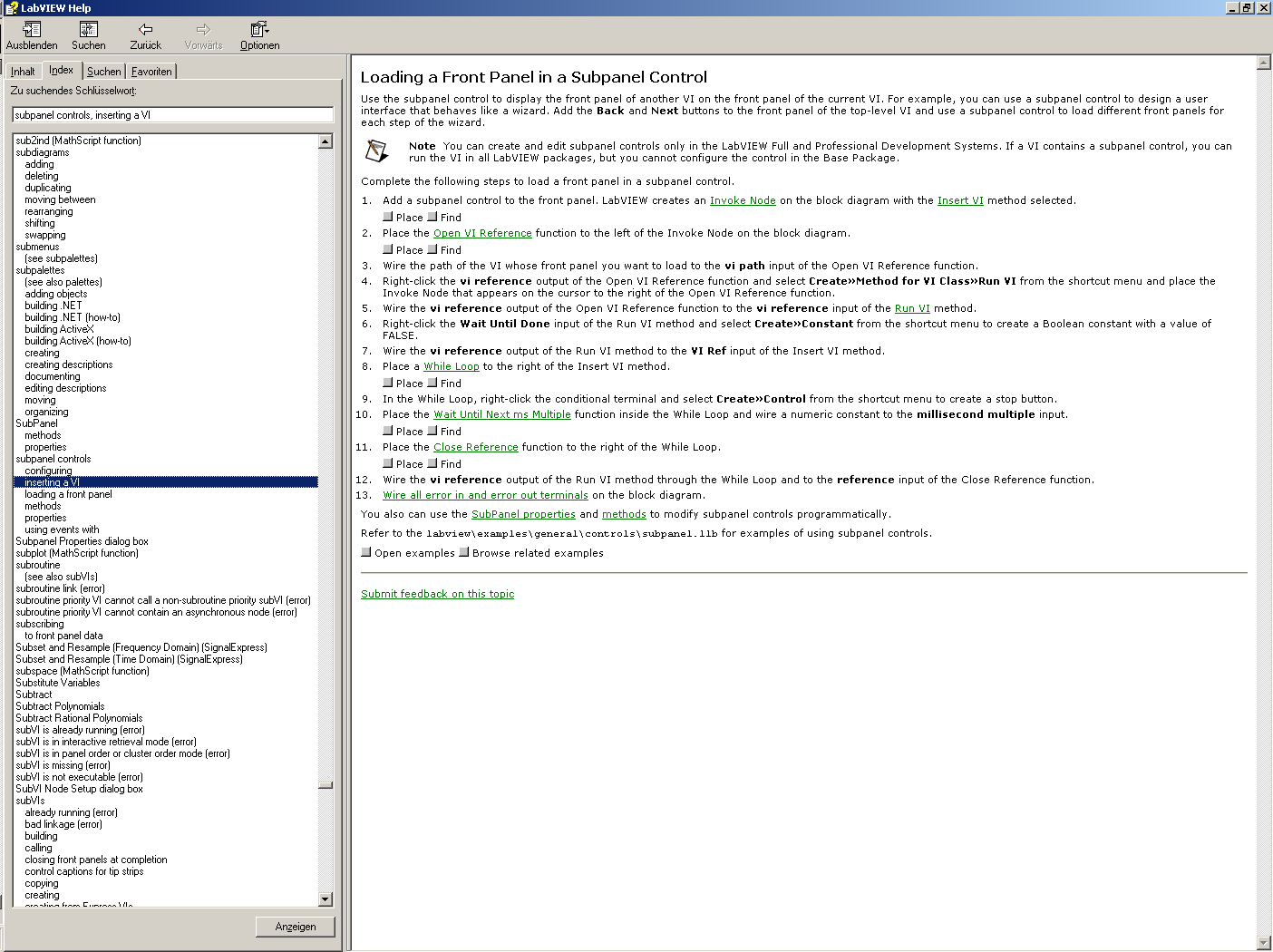Open the Optionen toolbar menu

pyautogui.click(x=259, y=30)
